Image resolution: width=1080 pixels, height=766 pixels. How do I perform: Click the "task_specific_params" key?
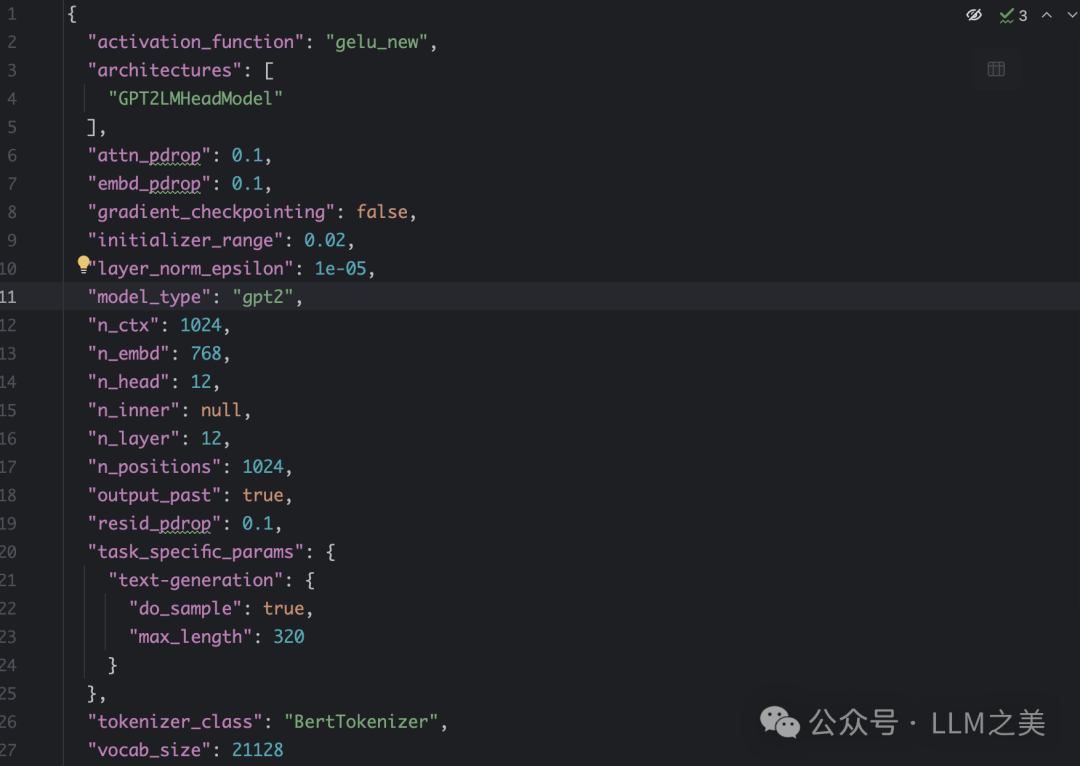(x=196, y=551)
